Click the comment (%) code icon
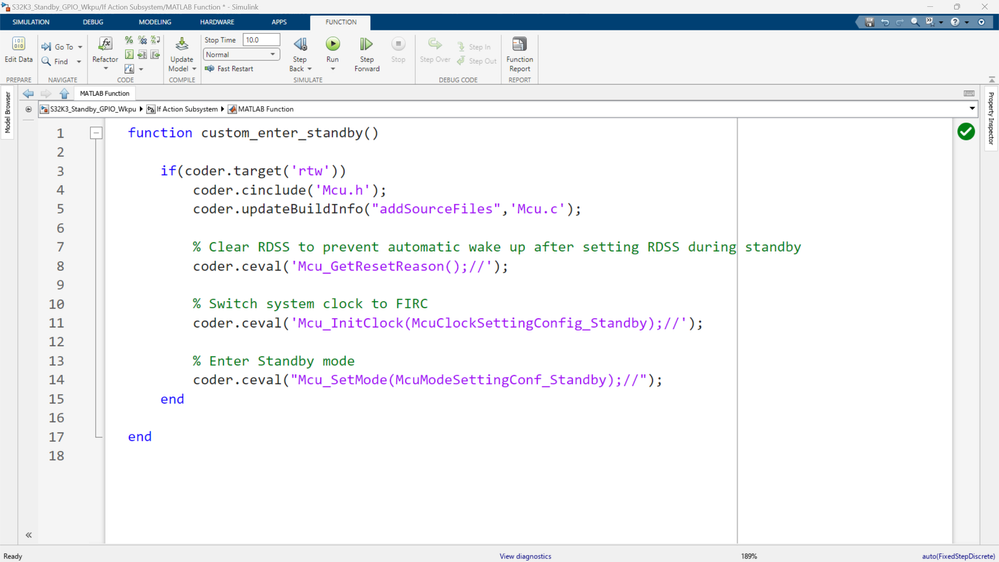Screen dimensions: 999x562 coord(129,40)
